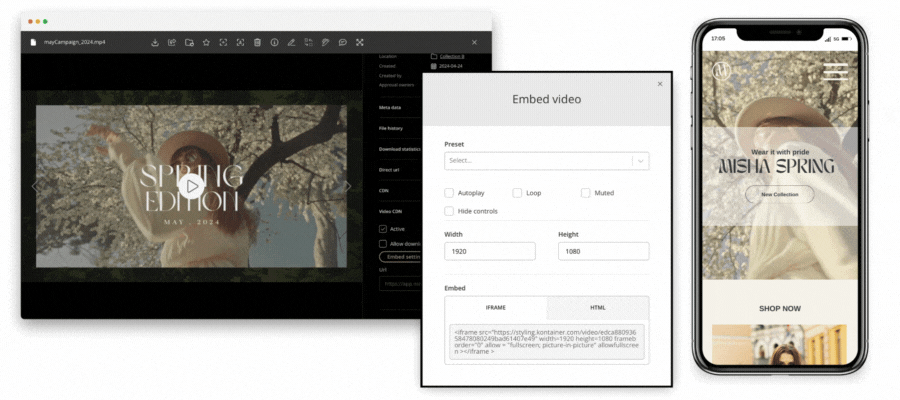Play the Spring Edition video
This screenshot has width=900, height=400.
pos(191,186)
